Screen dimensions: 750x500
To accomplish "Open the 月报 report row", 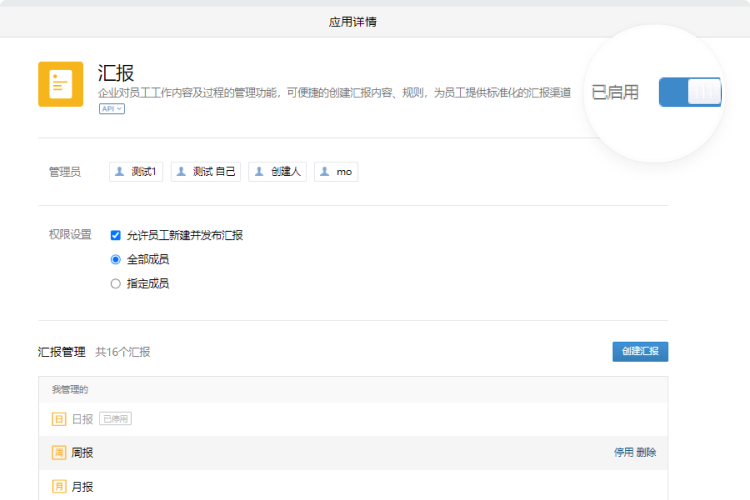I will [x=353, y=485].
